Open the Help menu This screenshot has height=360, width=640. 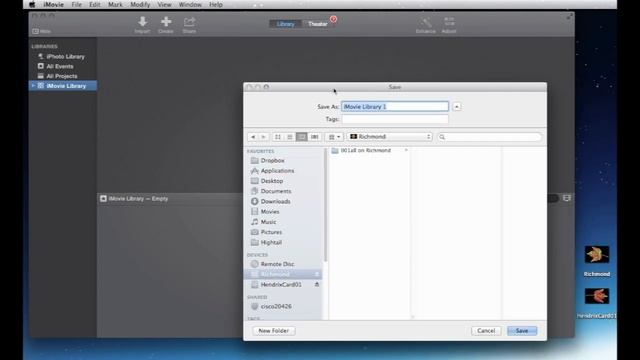(x=216, y=4)
